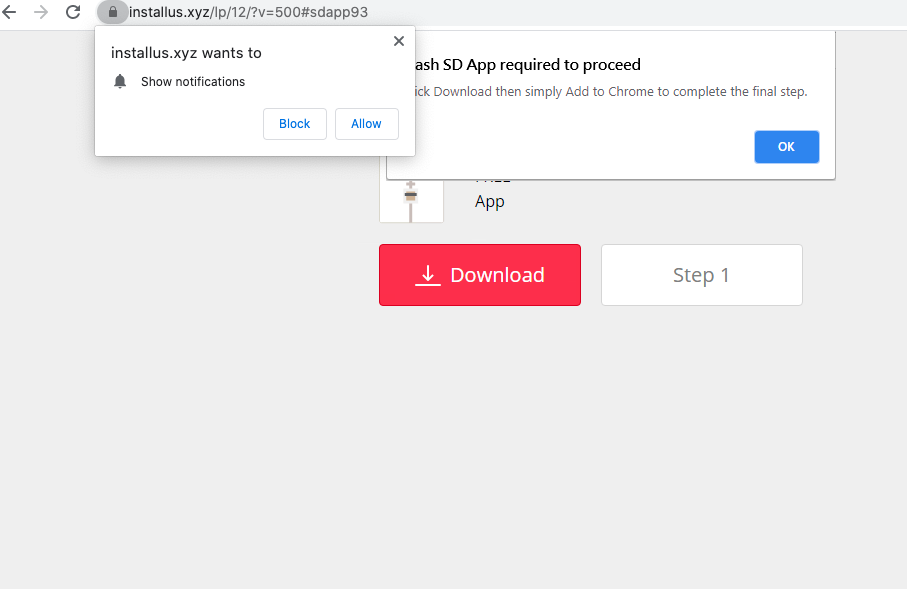This screenshot has height=589, width=907.
Task: Click the browser back arrow
Action: [x=10, y=12]
